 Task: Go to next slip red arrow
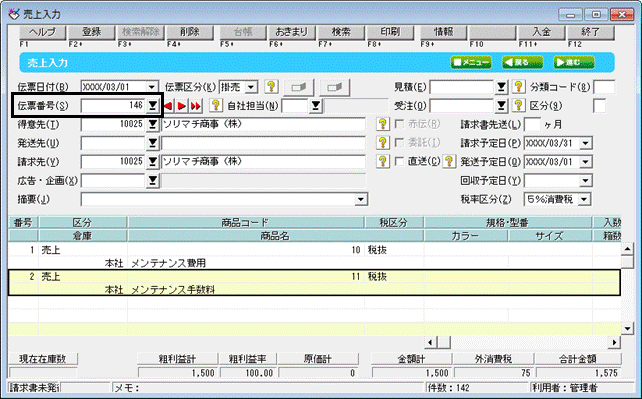(x=182, y=106)
